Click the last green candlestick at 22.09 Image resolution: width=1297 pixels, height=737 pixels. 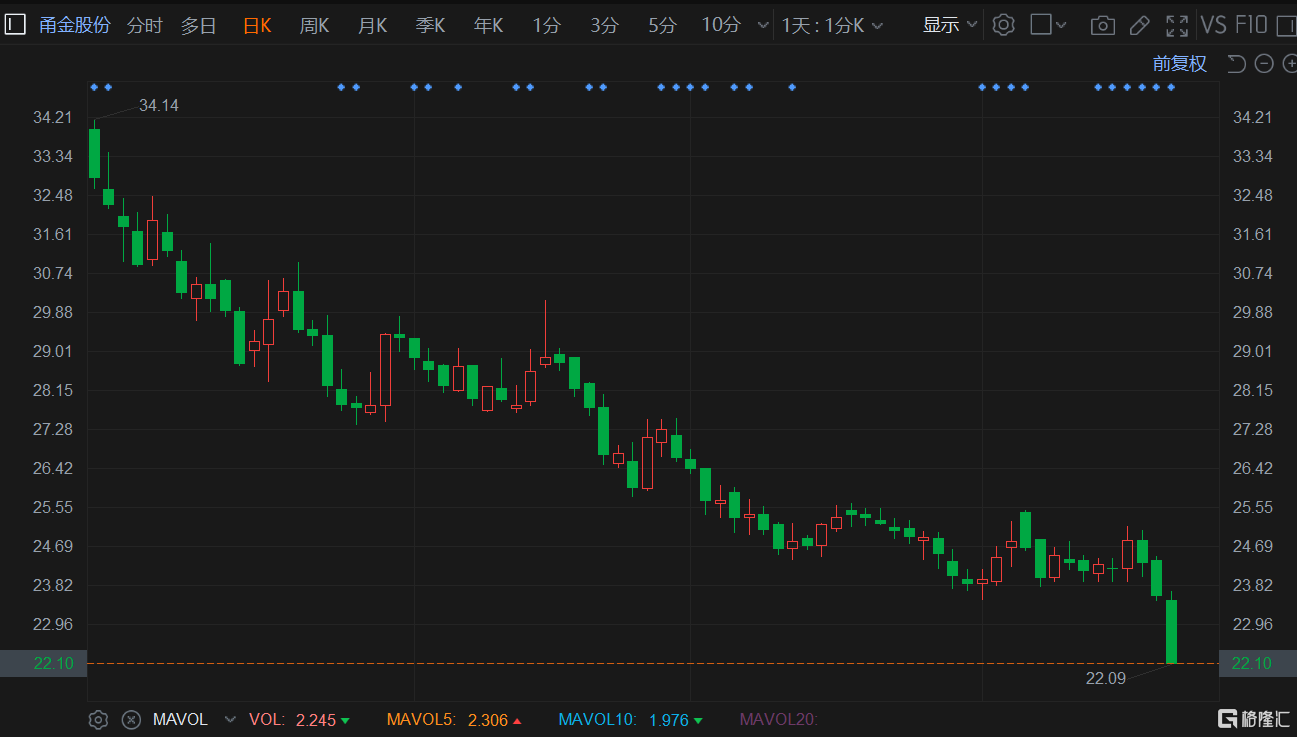[1171, 631]
